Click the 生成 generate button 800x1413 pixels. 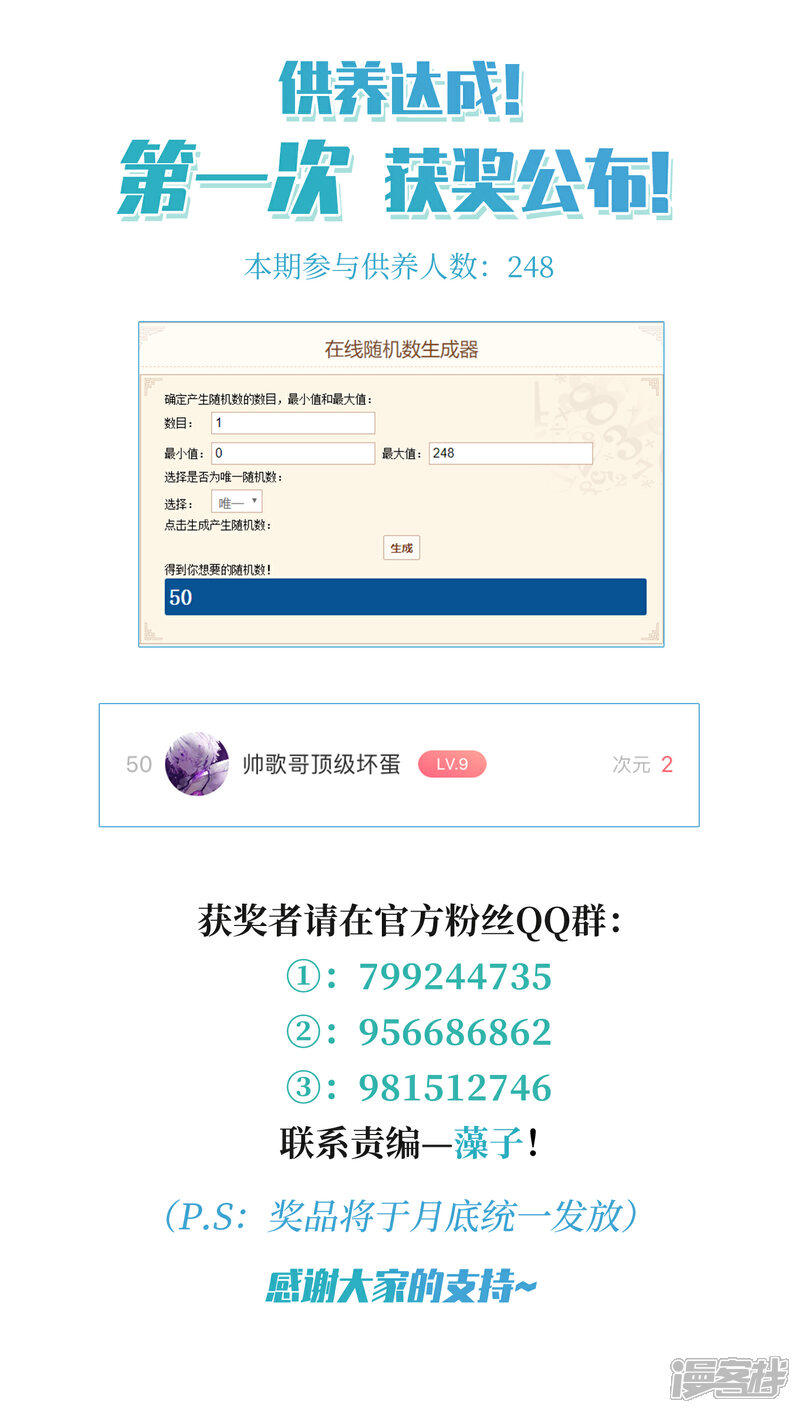(401, 548)
